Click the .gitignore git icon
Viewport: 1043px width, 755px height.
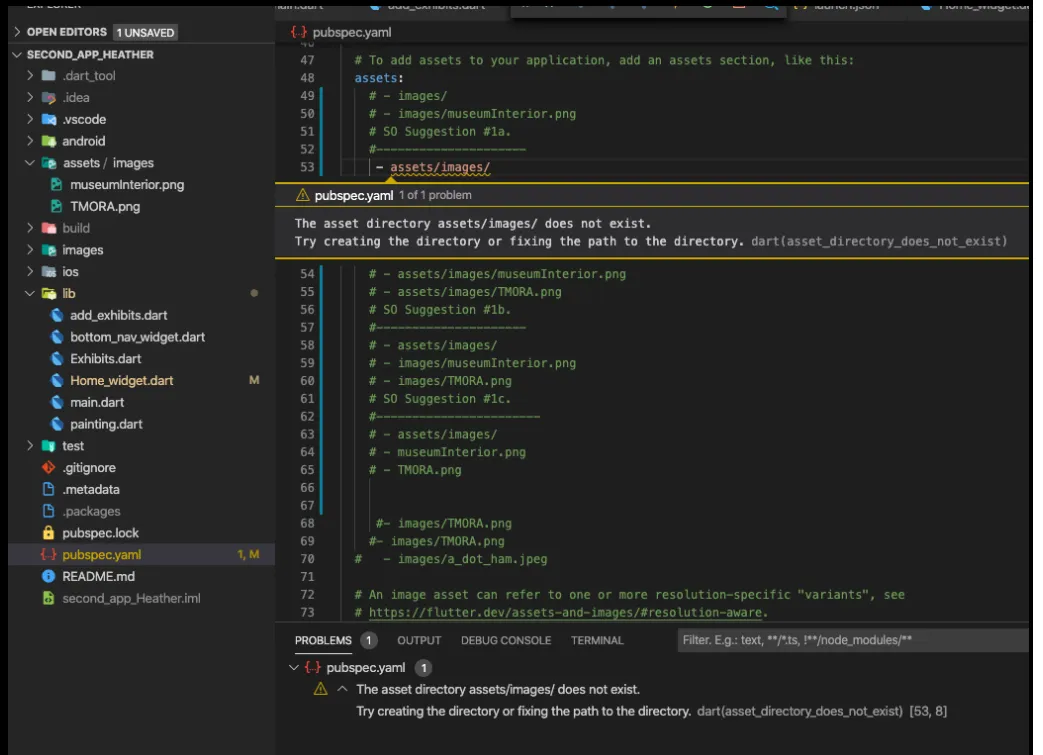pos(48,468)
